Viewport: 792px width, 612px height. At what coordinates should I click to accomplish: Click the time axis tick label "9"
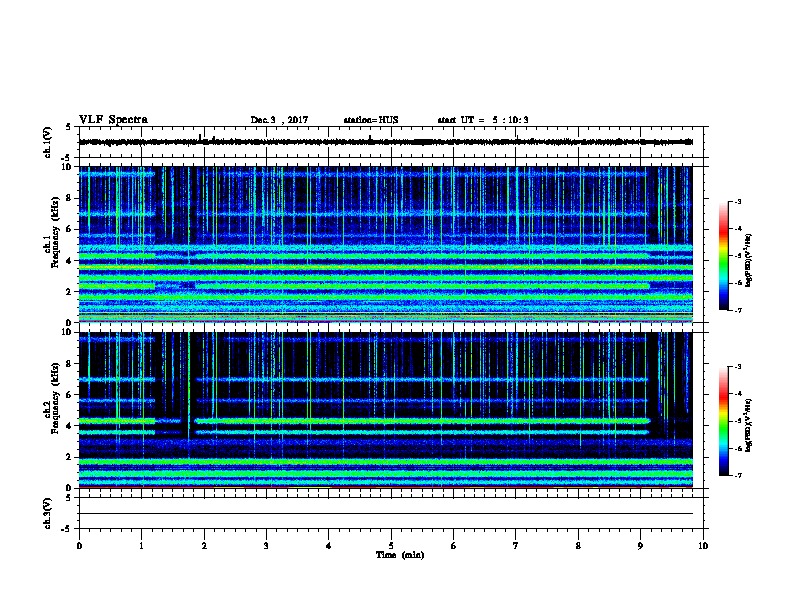pyautogui.click(x=640, y=546)
